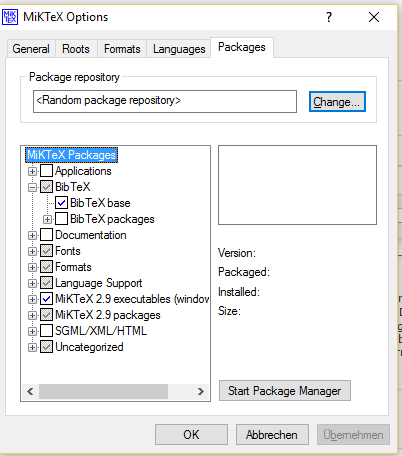Screen dimensions: 402x456
Task: Toggle the BibTeX checkbox
Action: coord(46,187)
